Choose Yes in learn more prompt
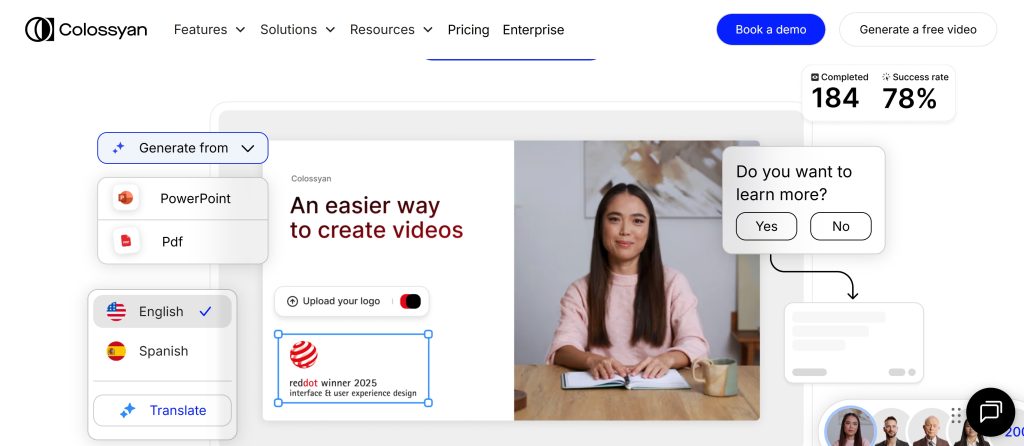1024x446 pixels. point(766,226)
